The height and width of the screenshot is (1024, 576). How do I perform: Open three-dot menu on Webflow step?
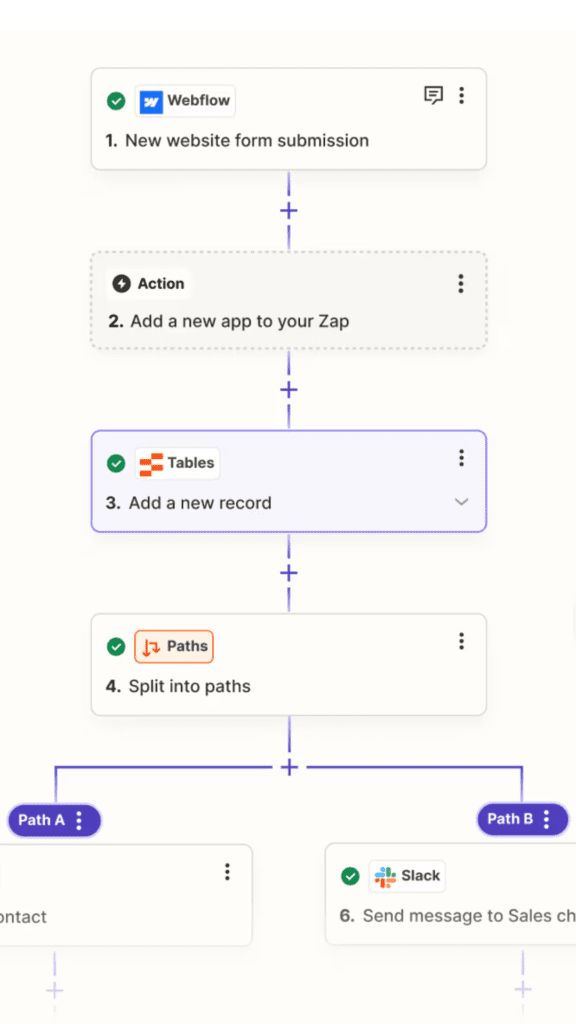point(461,95)
